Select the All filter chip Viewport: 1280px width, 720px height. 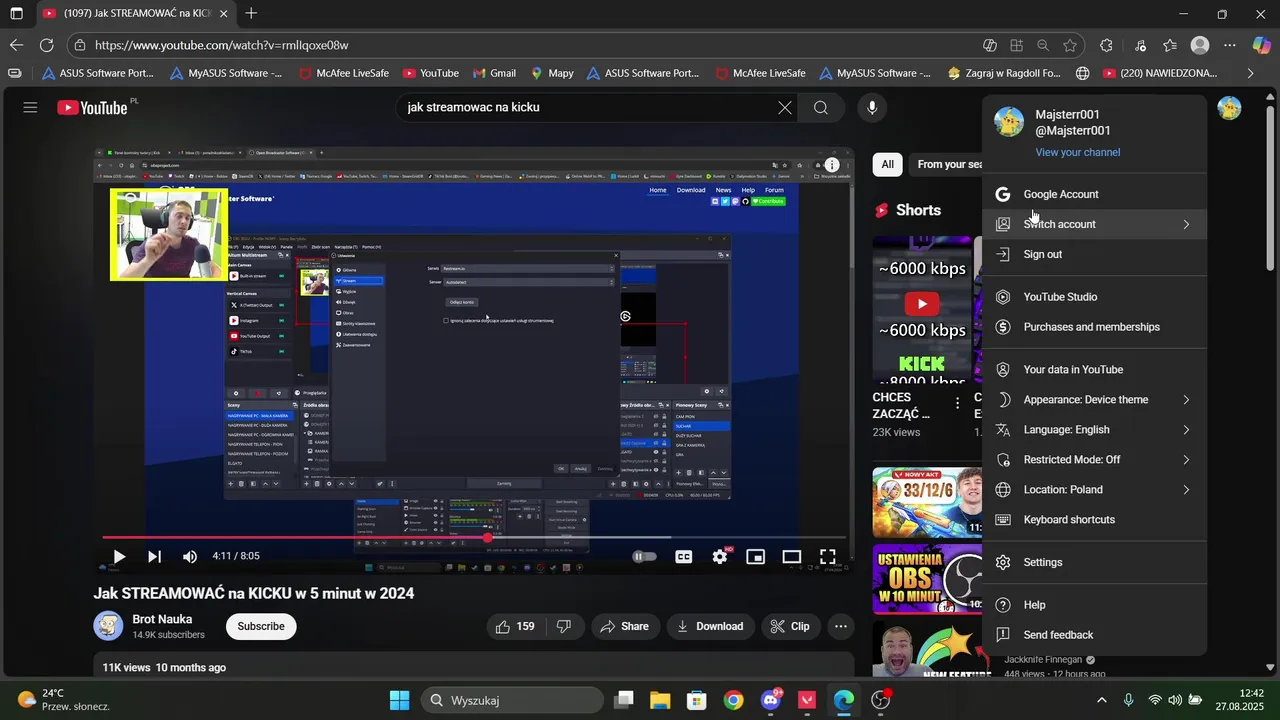pyautogui.click(x=887, y=164)
